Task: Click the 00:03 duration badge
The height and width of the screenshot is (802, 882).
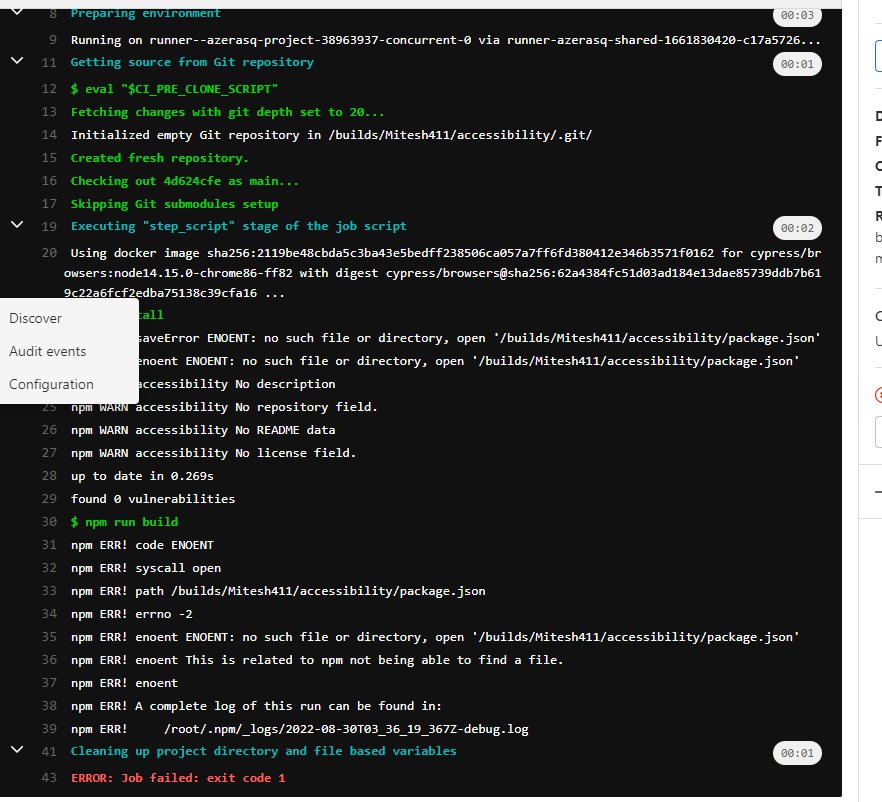Action: [x=797, y=15]
